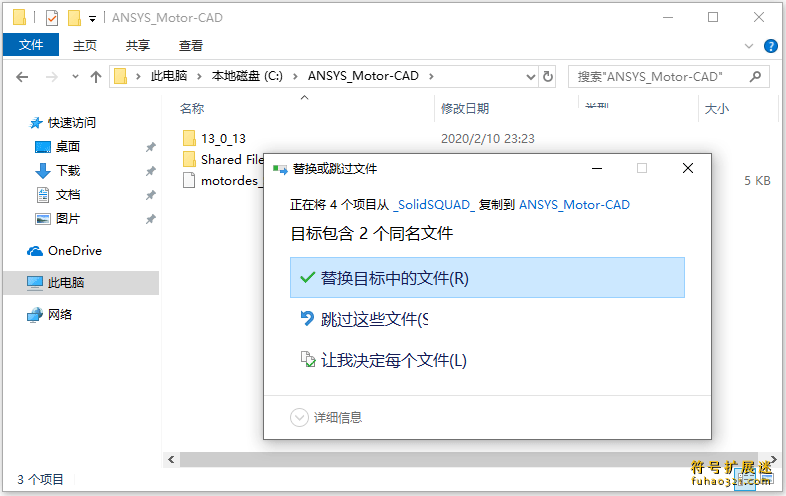This screenshot has height=496, width=786.
Task: Select the motordes file
Action: pyautogui.click(x=231, y=181)
